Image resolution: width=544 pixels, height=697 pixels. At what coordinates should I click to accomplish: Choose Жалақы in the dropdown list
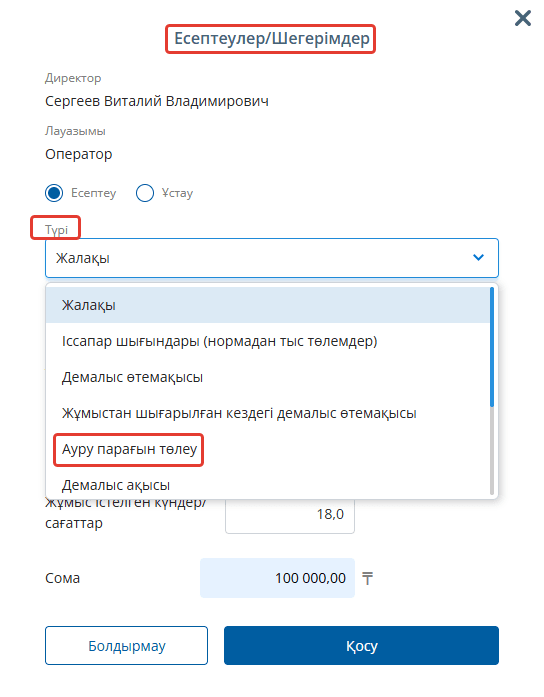[268, 305]
